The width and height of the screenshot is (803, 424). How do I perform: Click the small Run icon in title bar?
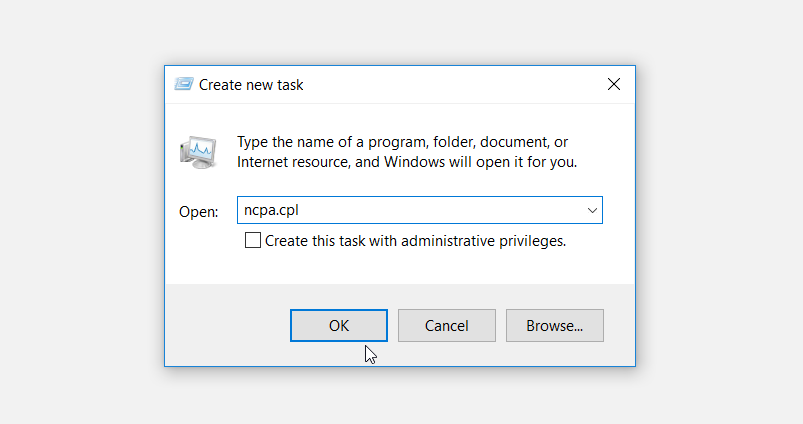184,85
